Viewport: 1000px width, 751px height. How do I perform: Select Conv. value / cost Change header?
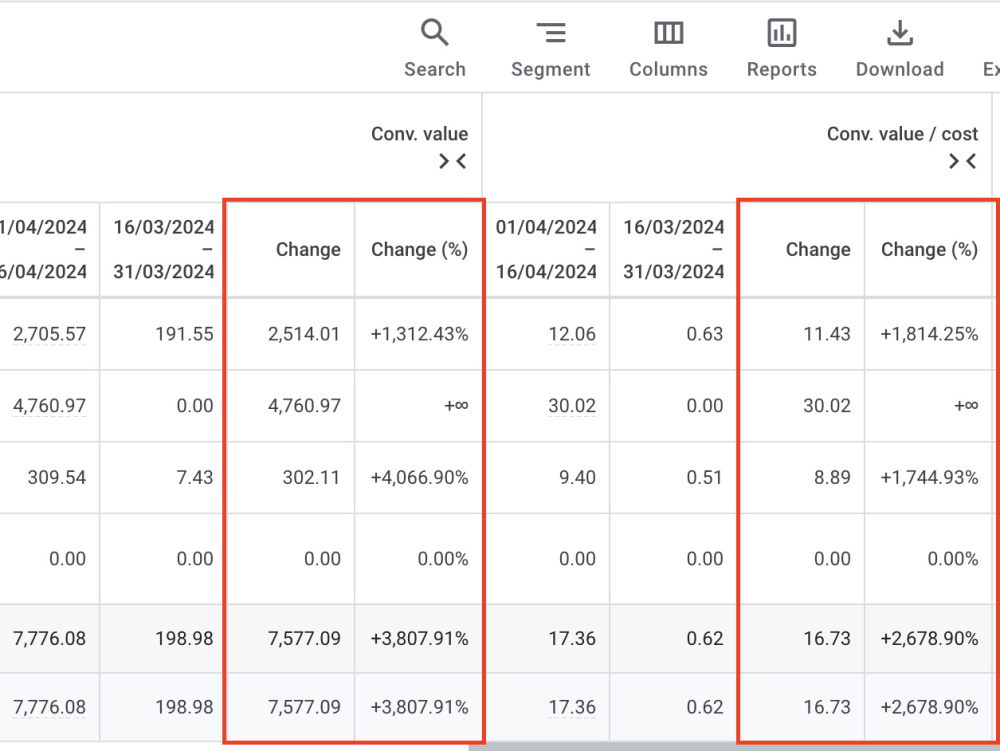point(818,249)
